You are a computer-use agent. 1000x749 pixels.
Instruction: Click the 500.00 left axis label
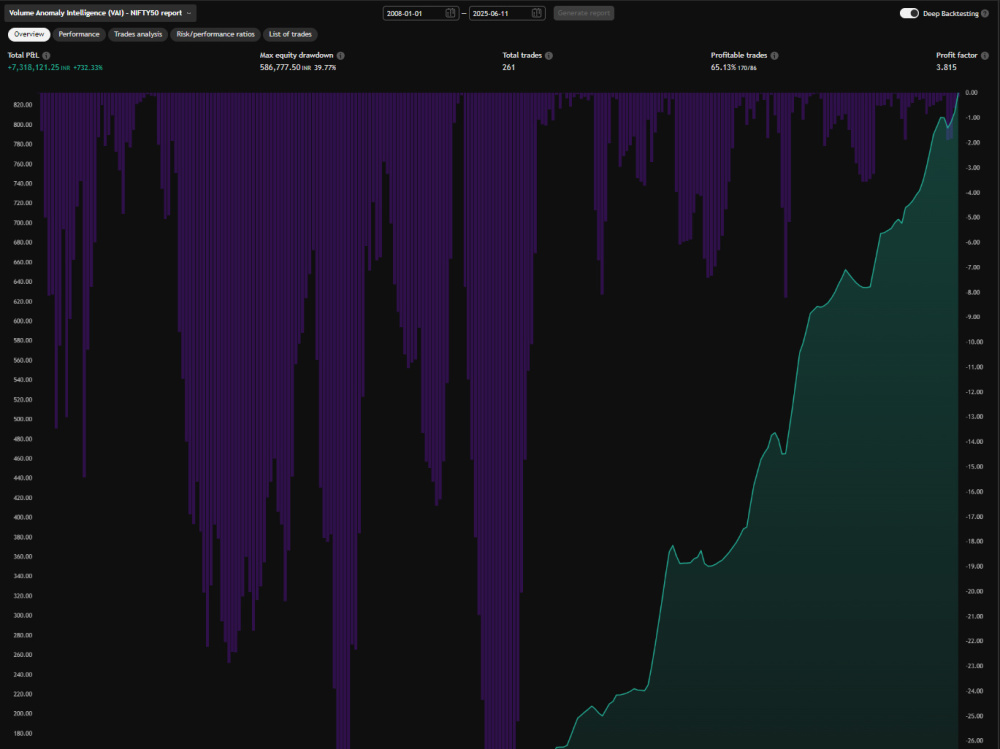(x=22, y=419)
